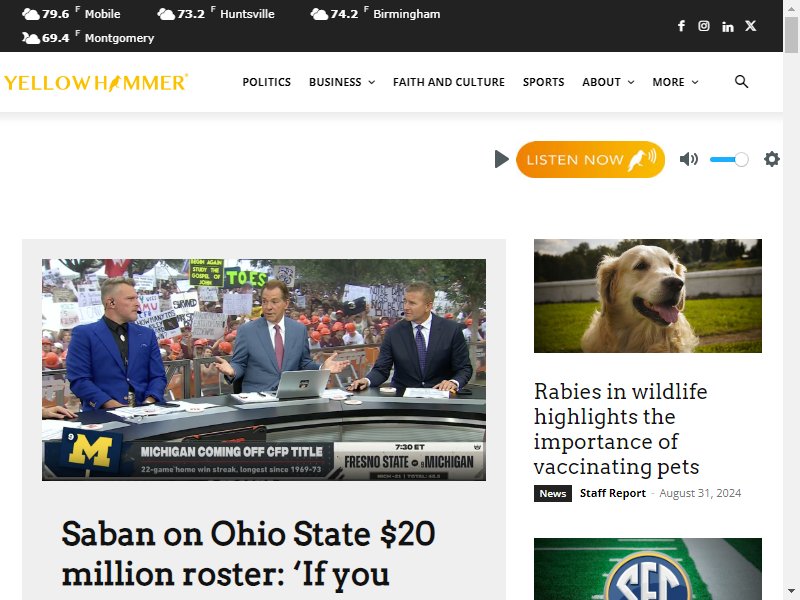Open the Faith and Culture section
The image size is (800, 600).
point(448,82)
